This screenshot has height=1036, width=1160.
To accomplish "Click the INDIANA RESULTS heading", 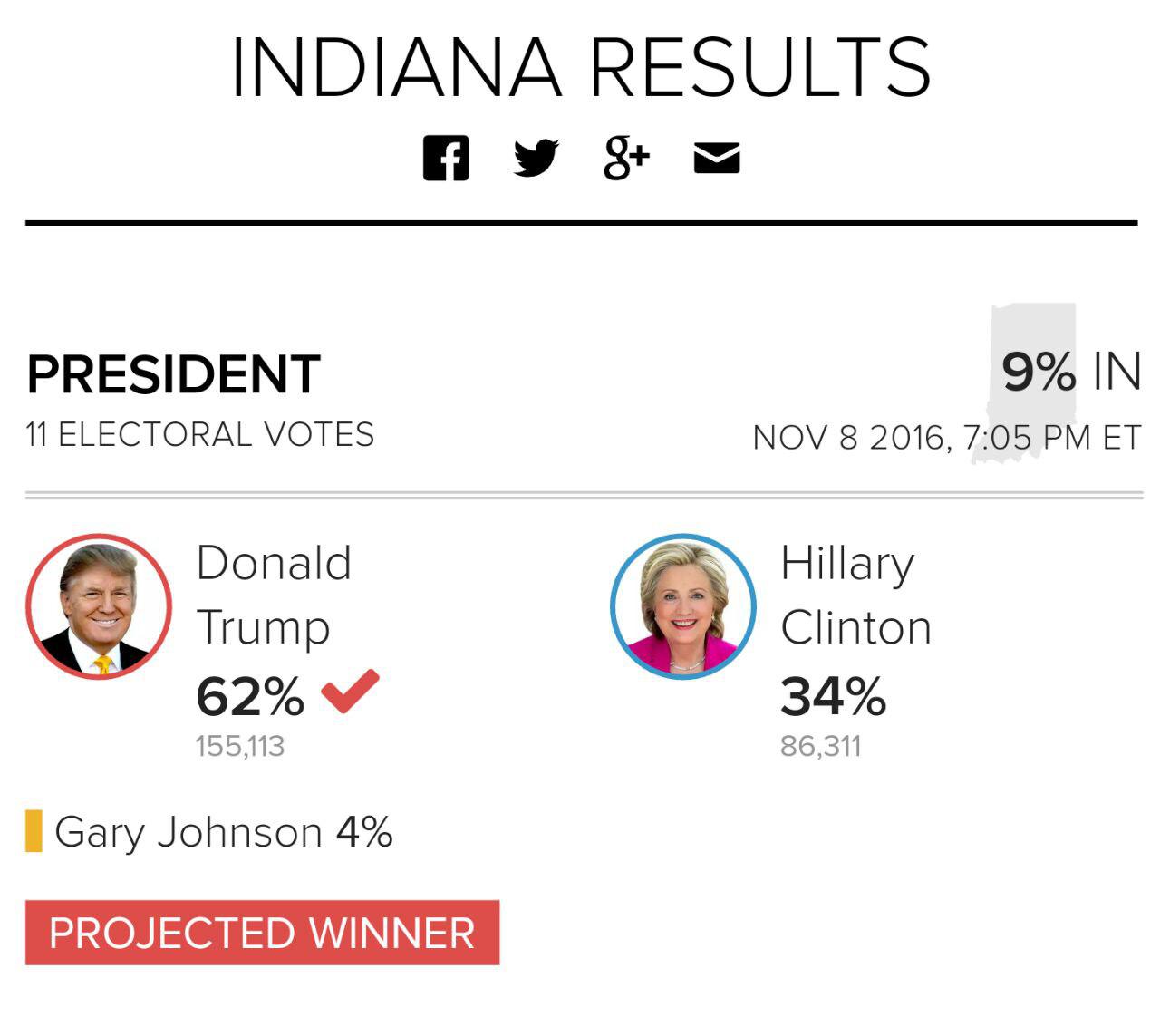I will (x=581, y=67).
